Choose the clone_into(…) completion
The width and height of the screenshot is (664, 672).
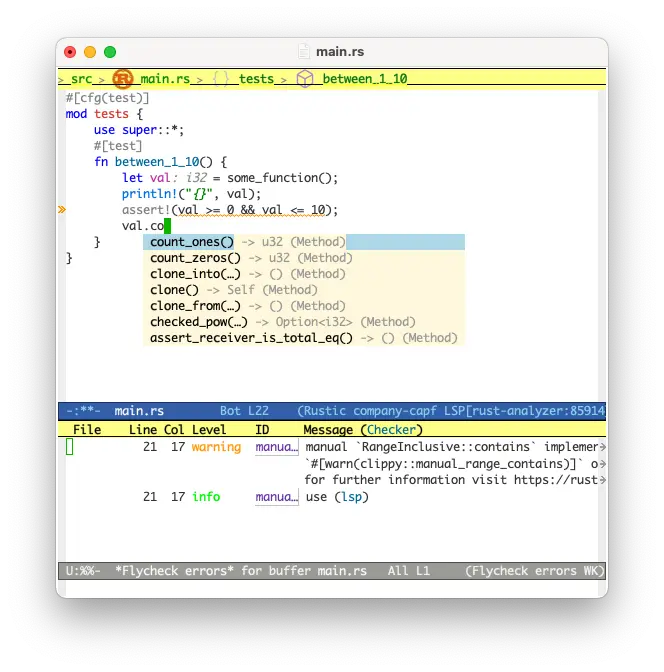(x=304, y=274)
